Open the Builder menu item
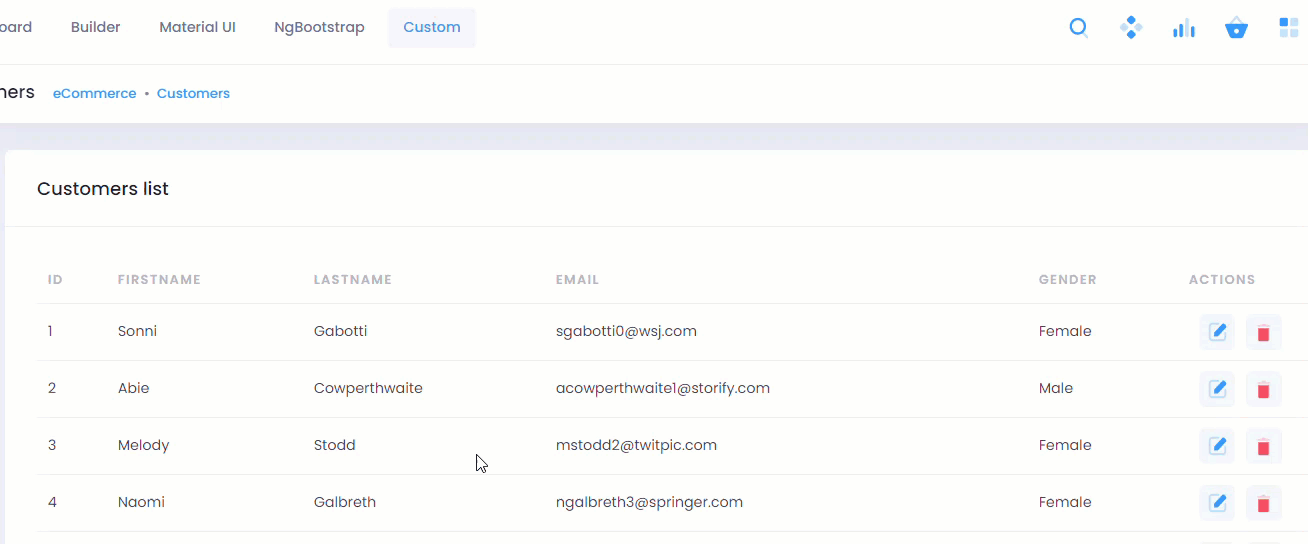The image size is (1308, 544). pyautogui.click(x=96, y=27)
